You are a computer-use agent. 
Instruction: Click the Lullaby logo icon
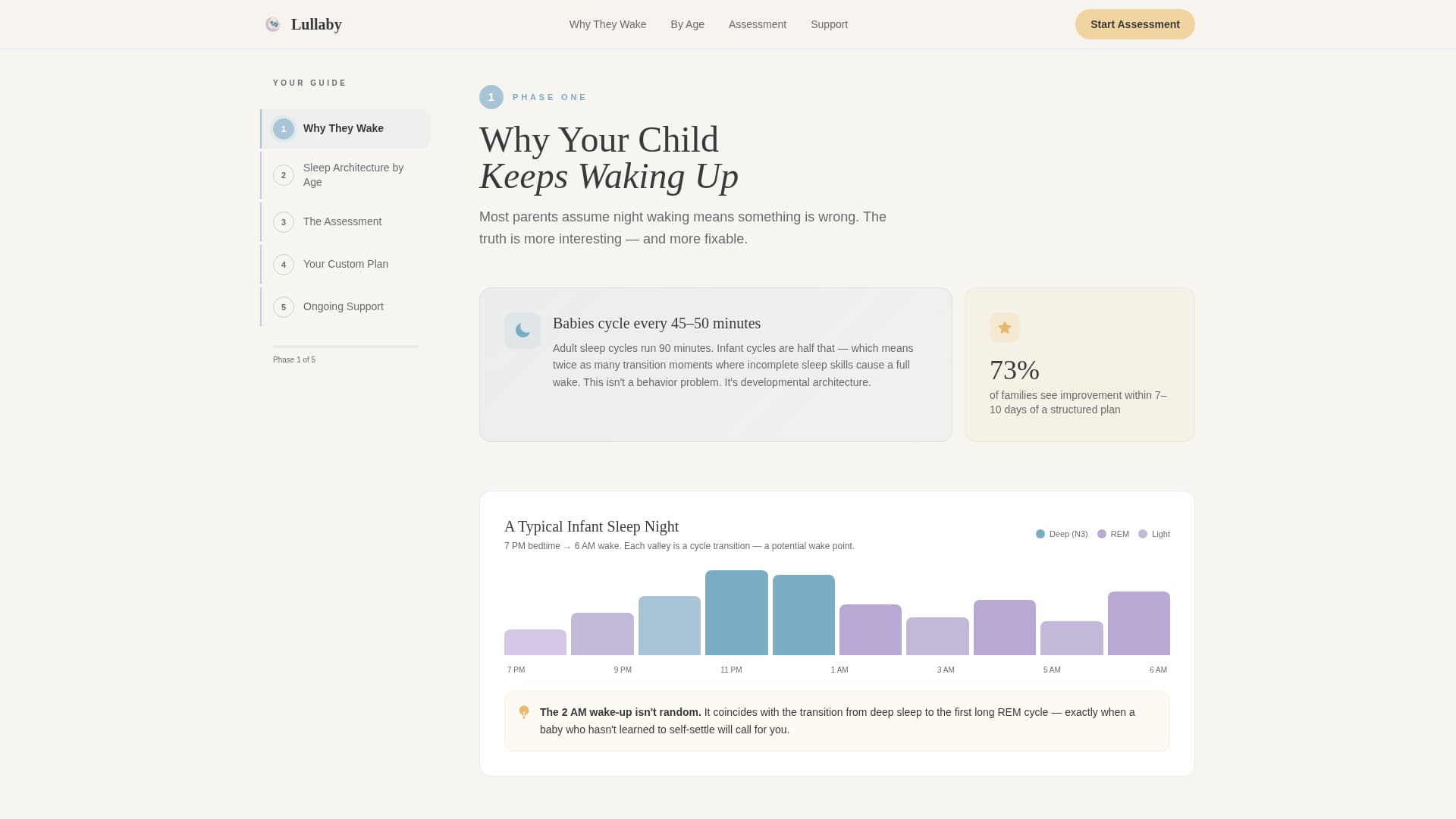point(273,24)
